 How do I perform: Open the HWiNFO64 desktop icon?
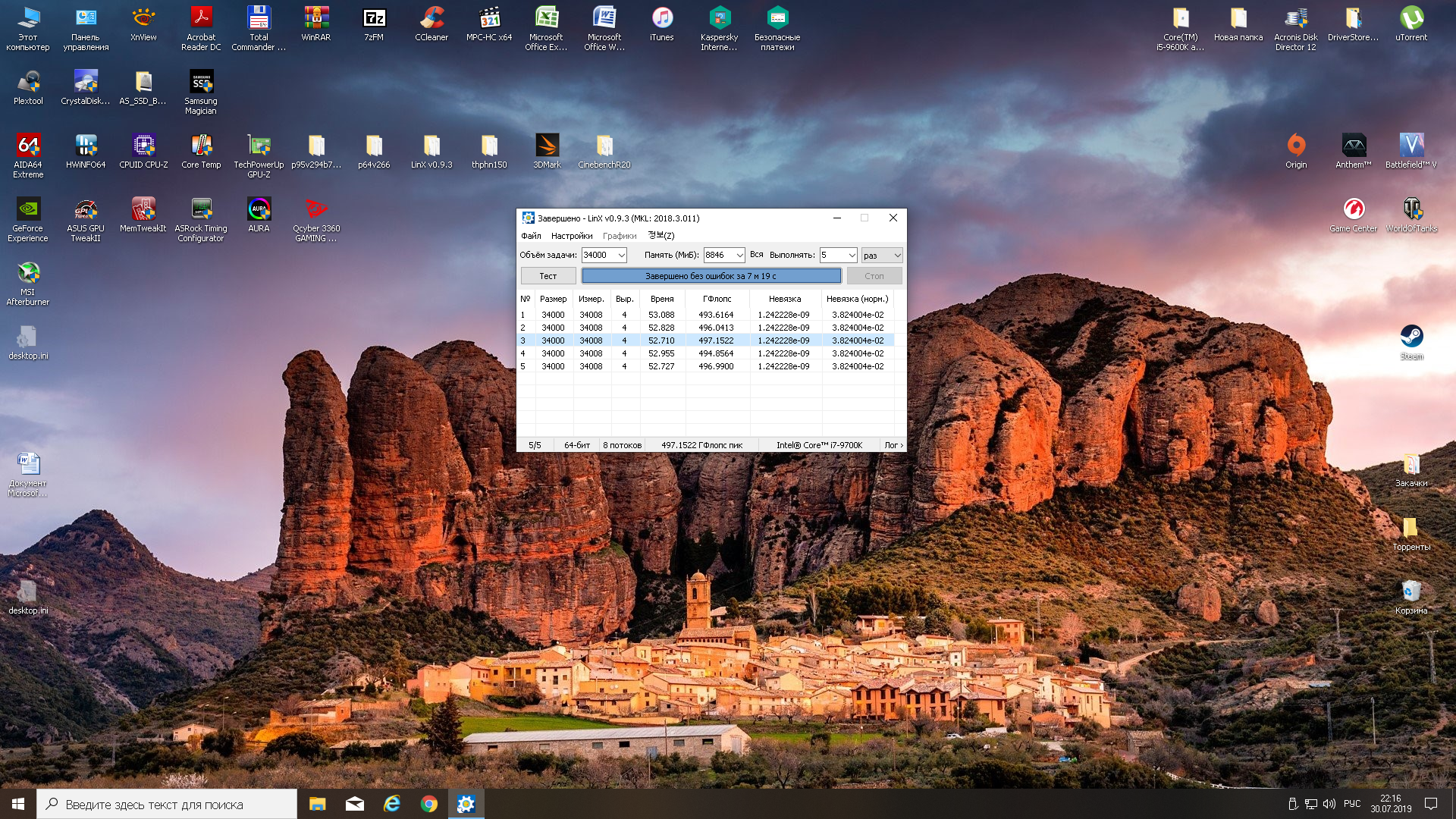pyautogui.click(x=86, y=146)
